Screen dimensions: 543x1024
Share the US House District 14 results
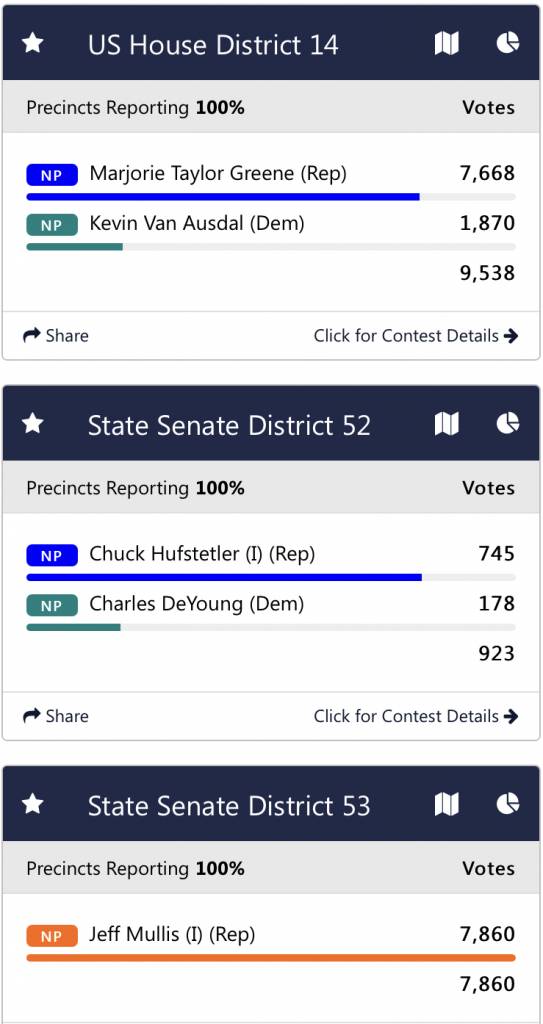56,336
